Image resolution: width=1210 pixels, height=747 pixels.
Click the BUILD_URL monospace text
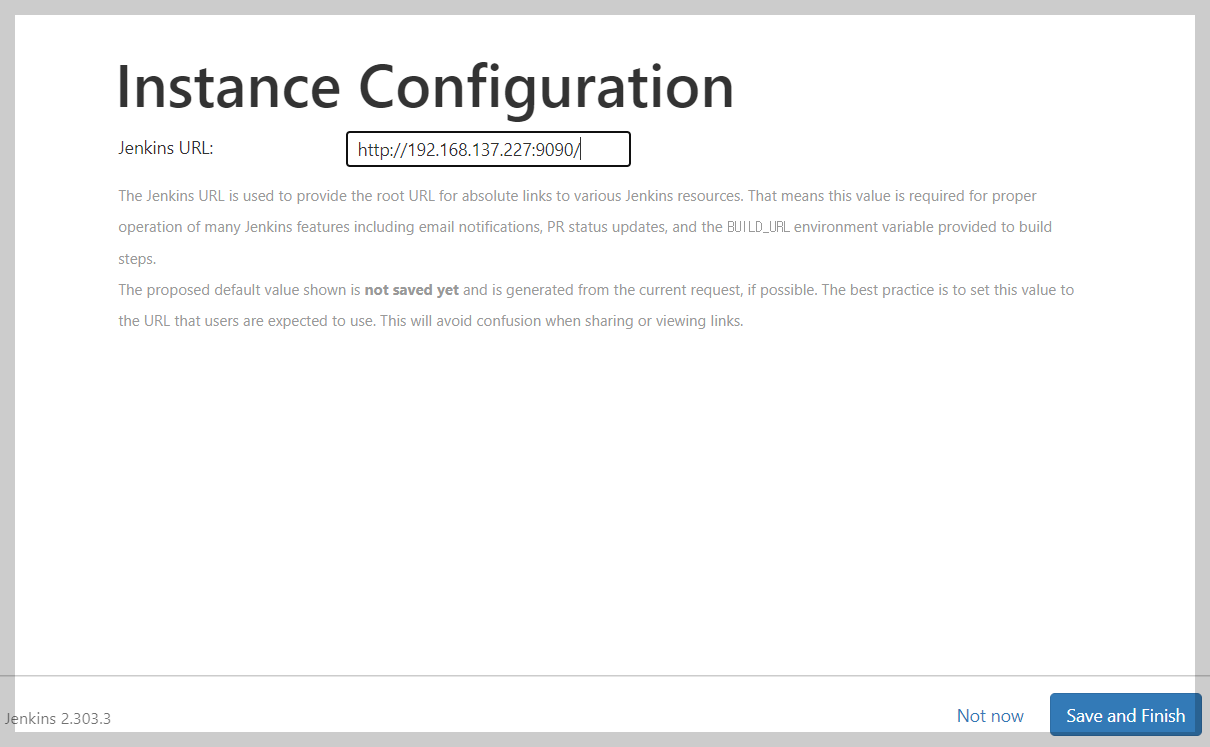click(x=758, y=227)
